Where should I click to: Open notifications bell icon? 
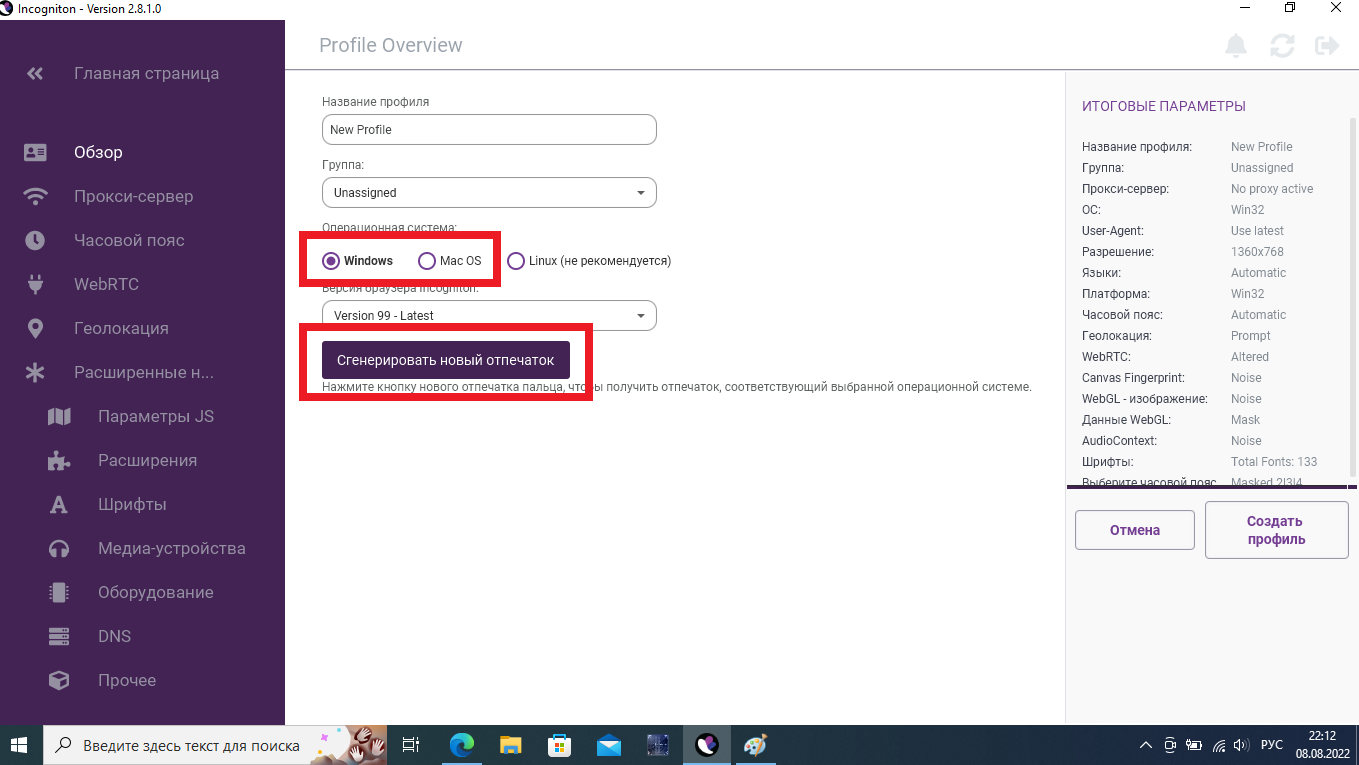[1236, 45]
